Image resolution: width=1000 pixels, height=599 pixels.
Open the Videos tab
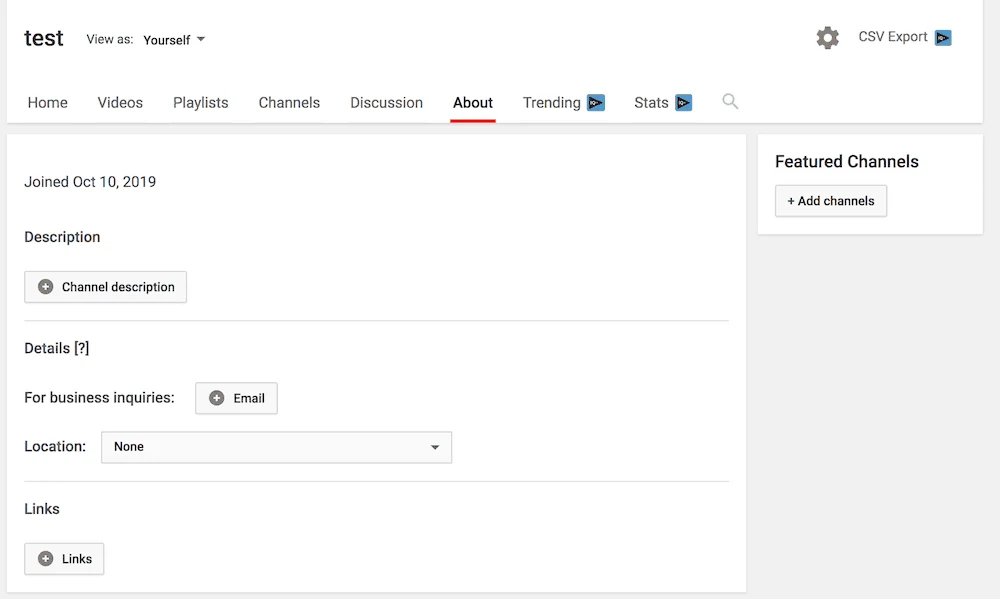[x=120, y=102]
